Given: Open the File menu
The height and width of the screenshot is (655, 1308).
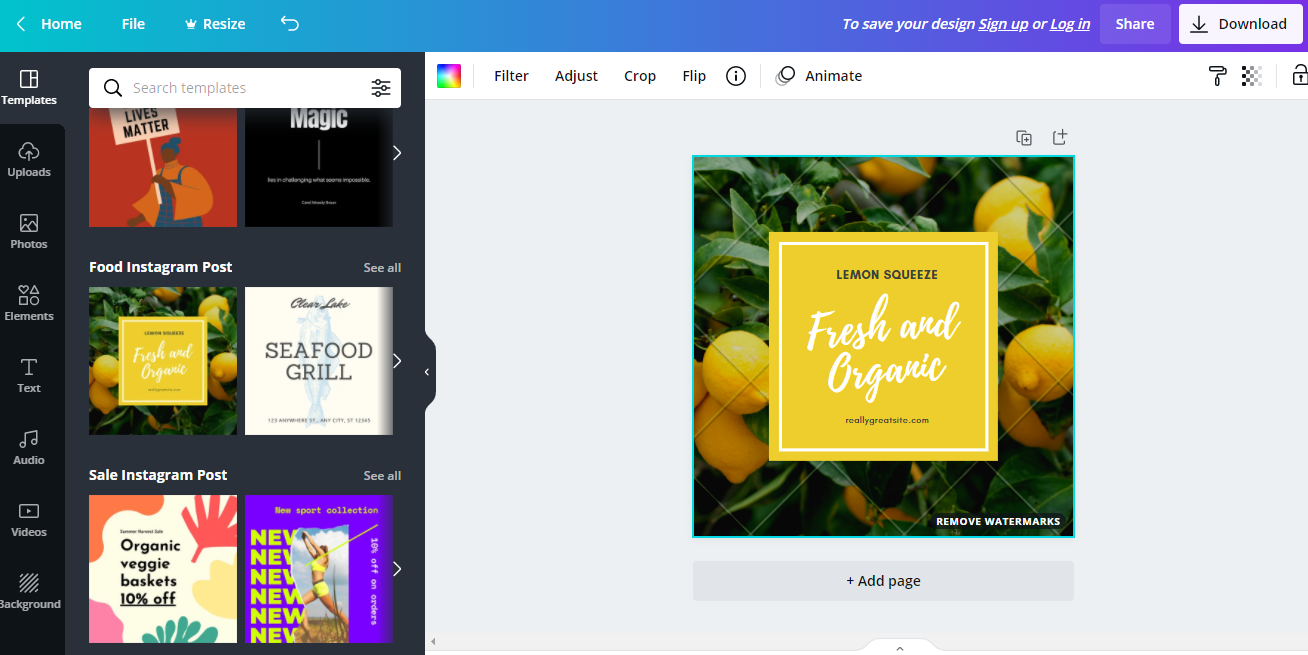Looking at the screenshot, I should click(x=133, y=24).
